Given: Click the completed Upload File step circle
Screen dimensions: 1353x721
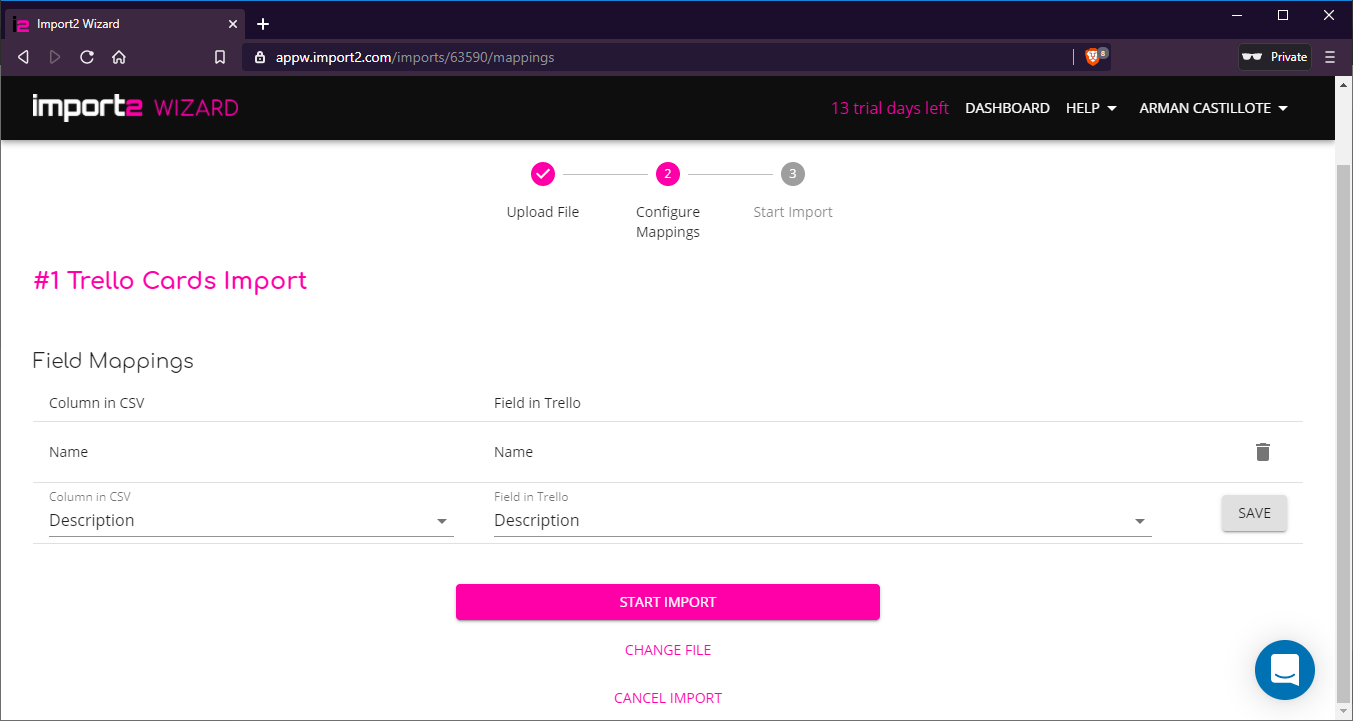Looking at the screenshot, I should click(543, 174).
